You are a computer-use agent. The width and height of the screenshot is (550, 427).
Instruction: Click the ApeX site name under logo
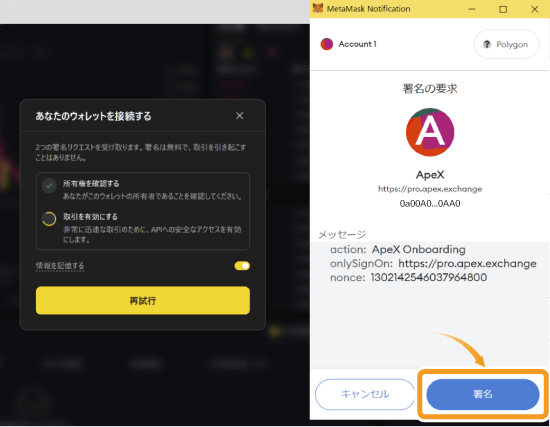[x=430, y=175]
